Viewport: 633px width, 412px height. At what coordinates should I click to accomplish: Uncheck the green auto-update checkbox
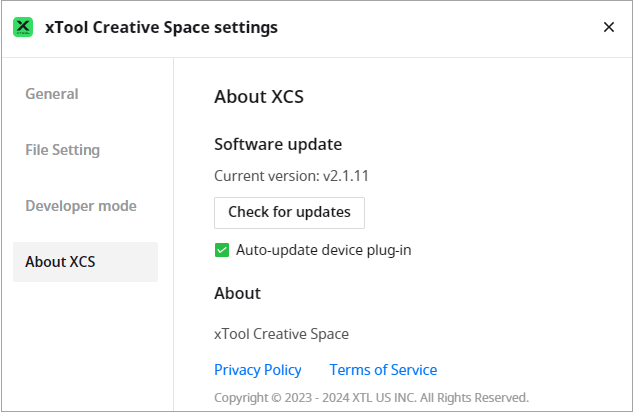tap(222, 250)
